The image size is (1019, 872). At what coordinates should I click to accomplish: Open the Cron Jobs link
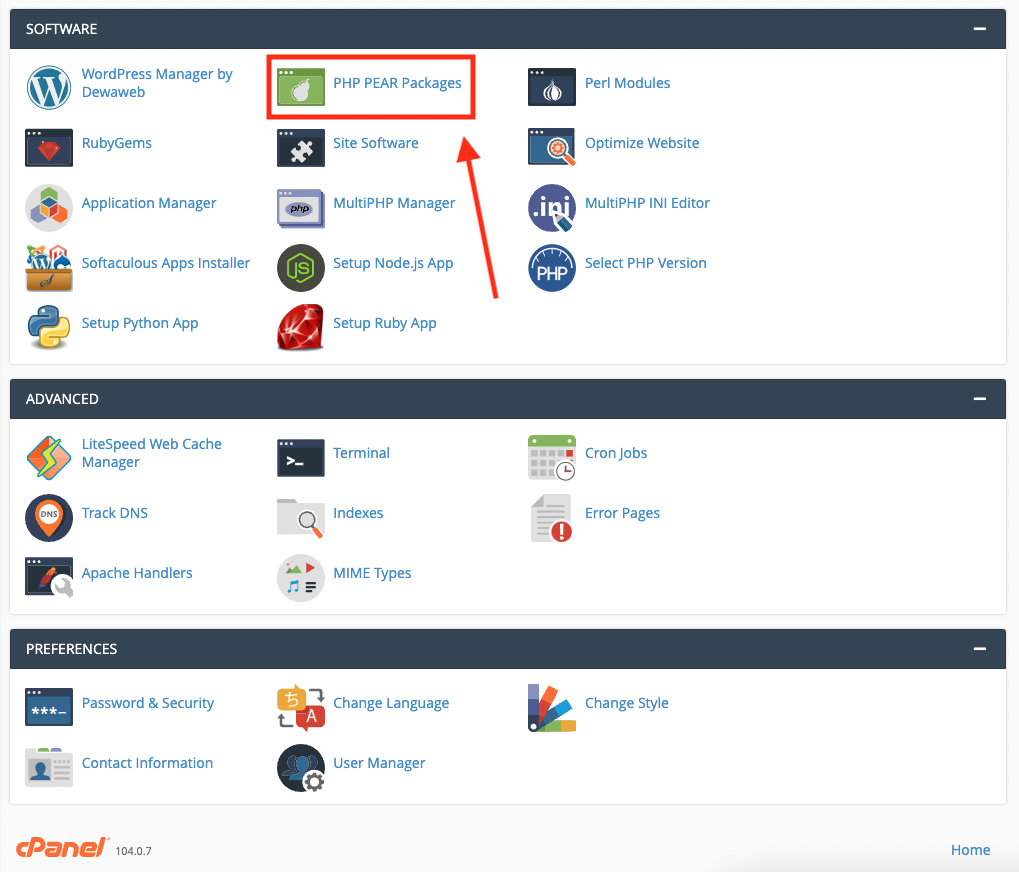(616, 453)
